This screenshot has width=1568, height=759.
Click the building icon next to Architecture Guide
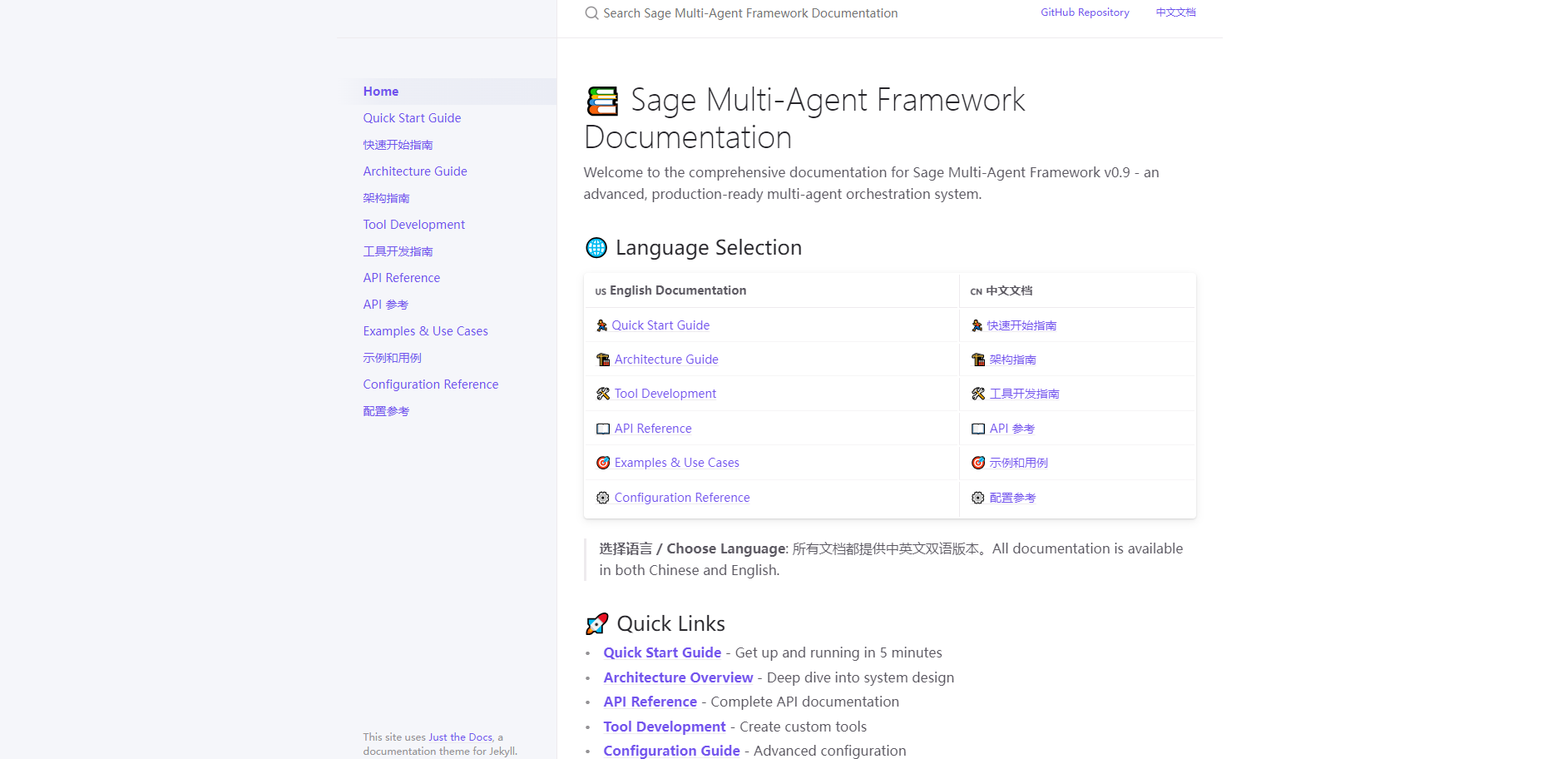click(602, 360)
